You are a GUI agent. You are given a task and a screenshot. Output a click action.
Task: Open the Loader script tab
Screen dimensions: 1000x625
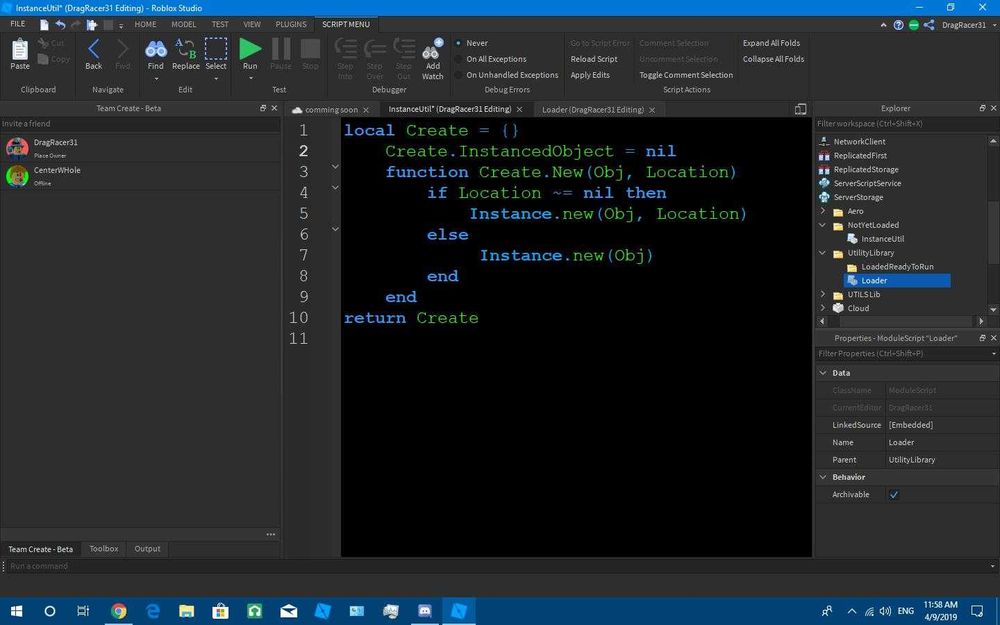592,110
